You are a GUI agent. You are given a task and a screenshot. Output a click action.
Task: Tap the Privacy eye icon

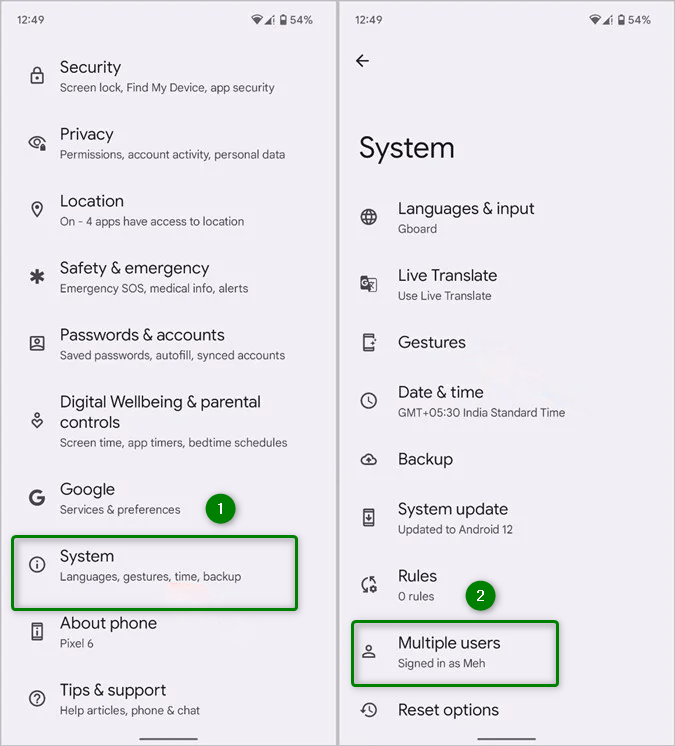click(x=37, y=143)
